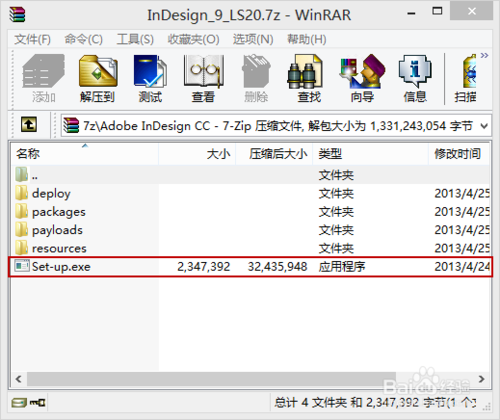Select the payloads folder icon

point(22,230)
